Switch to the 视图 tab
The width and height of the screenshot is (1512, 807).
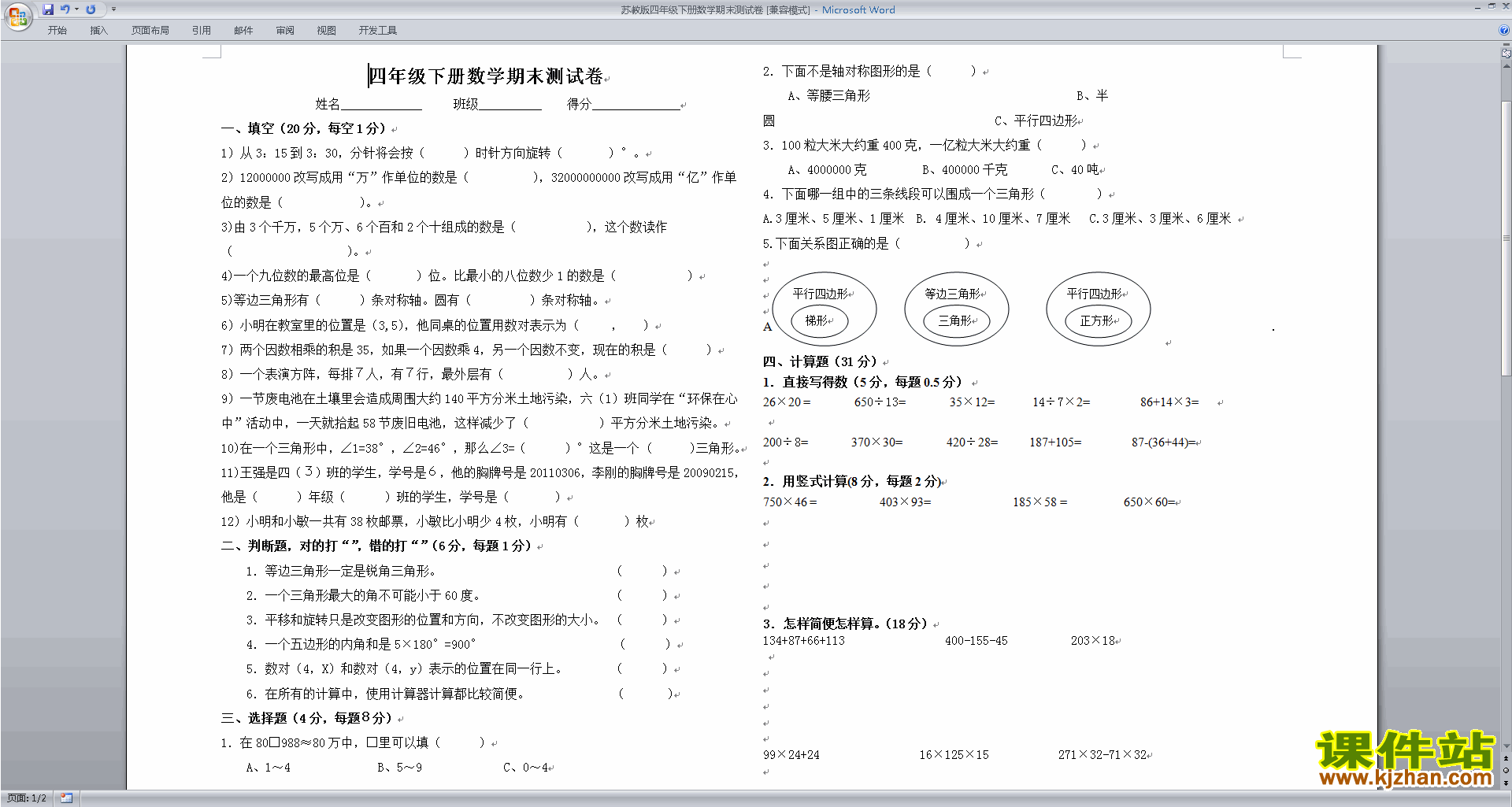pos(327,31)
